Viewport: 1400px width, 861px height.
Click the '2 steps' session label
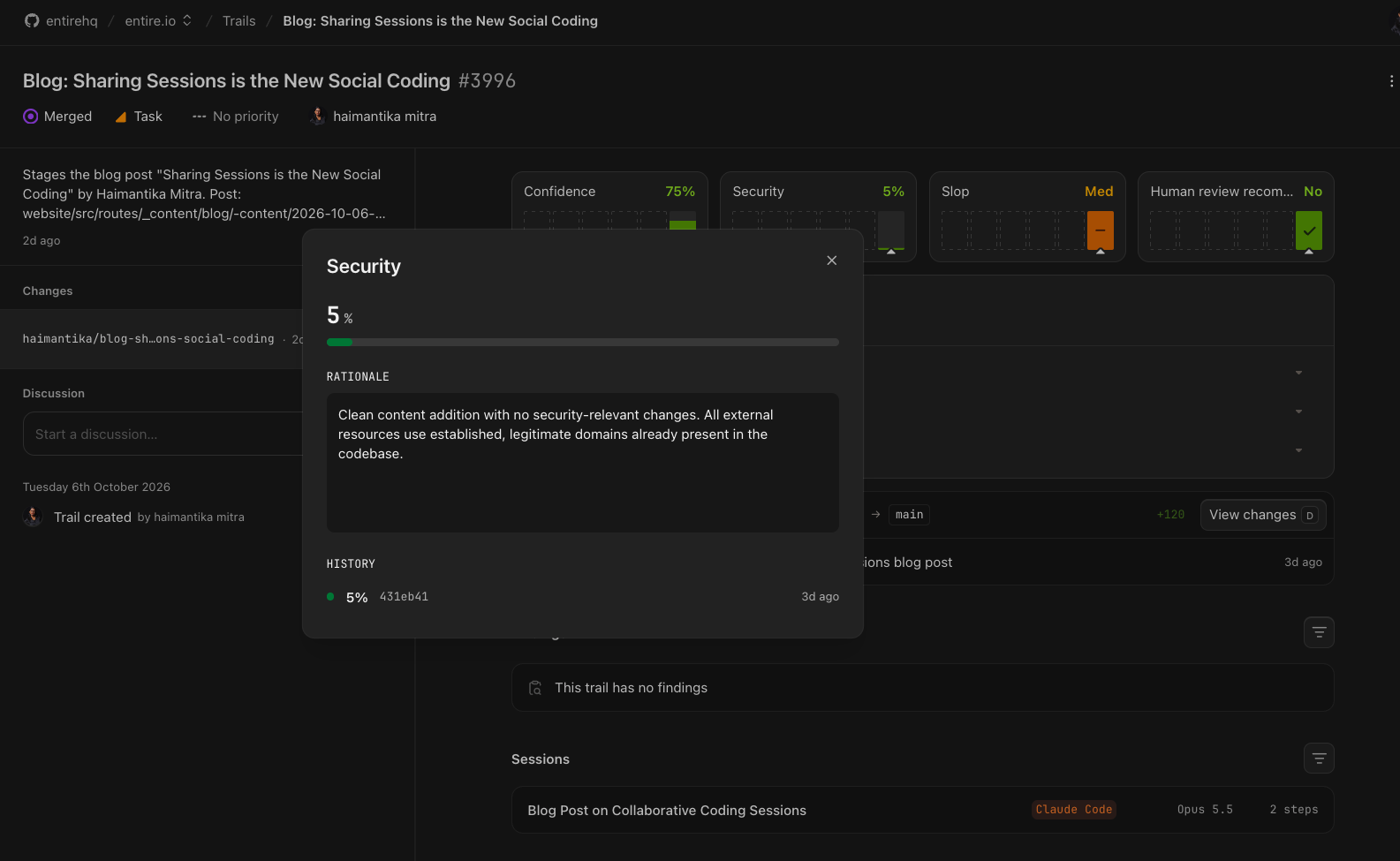tap(1294, 810)
